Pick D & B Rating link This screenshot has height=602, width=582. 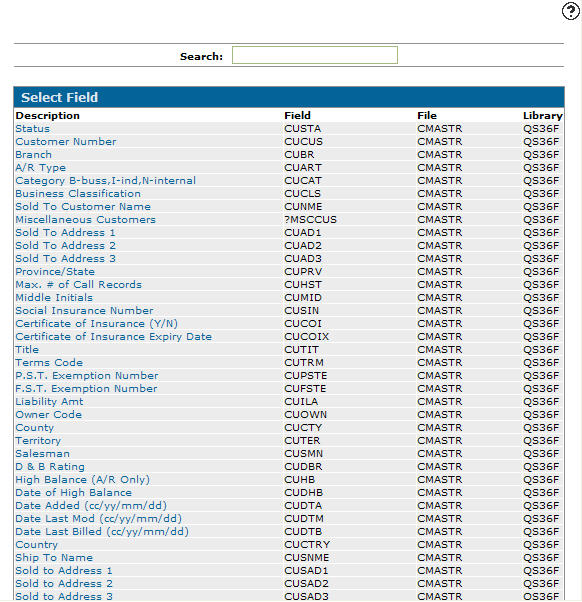[x=50, y=467]
